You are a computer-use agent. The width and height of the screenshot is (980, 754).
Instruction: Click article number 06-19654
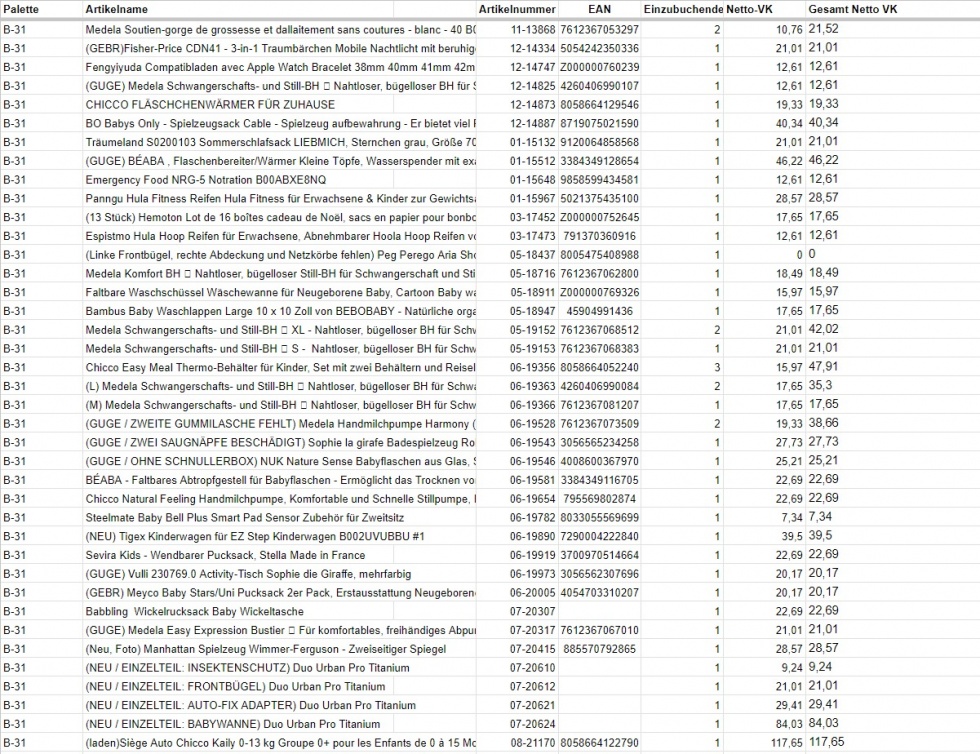532,498
